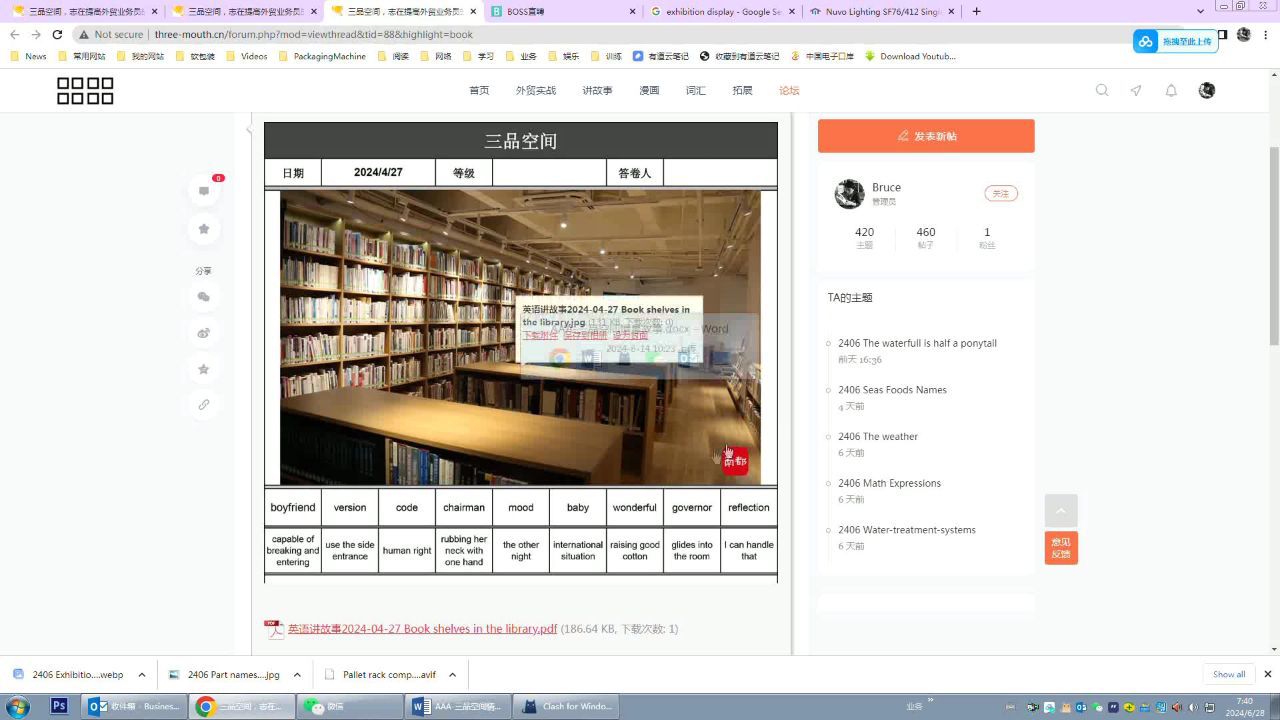Switch to Nuvo Lighting SF76/412 tab

[883, 11]
